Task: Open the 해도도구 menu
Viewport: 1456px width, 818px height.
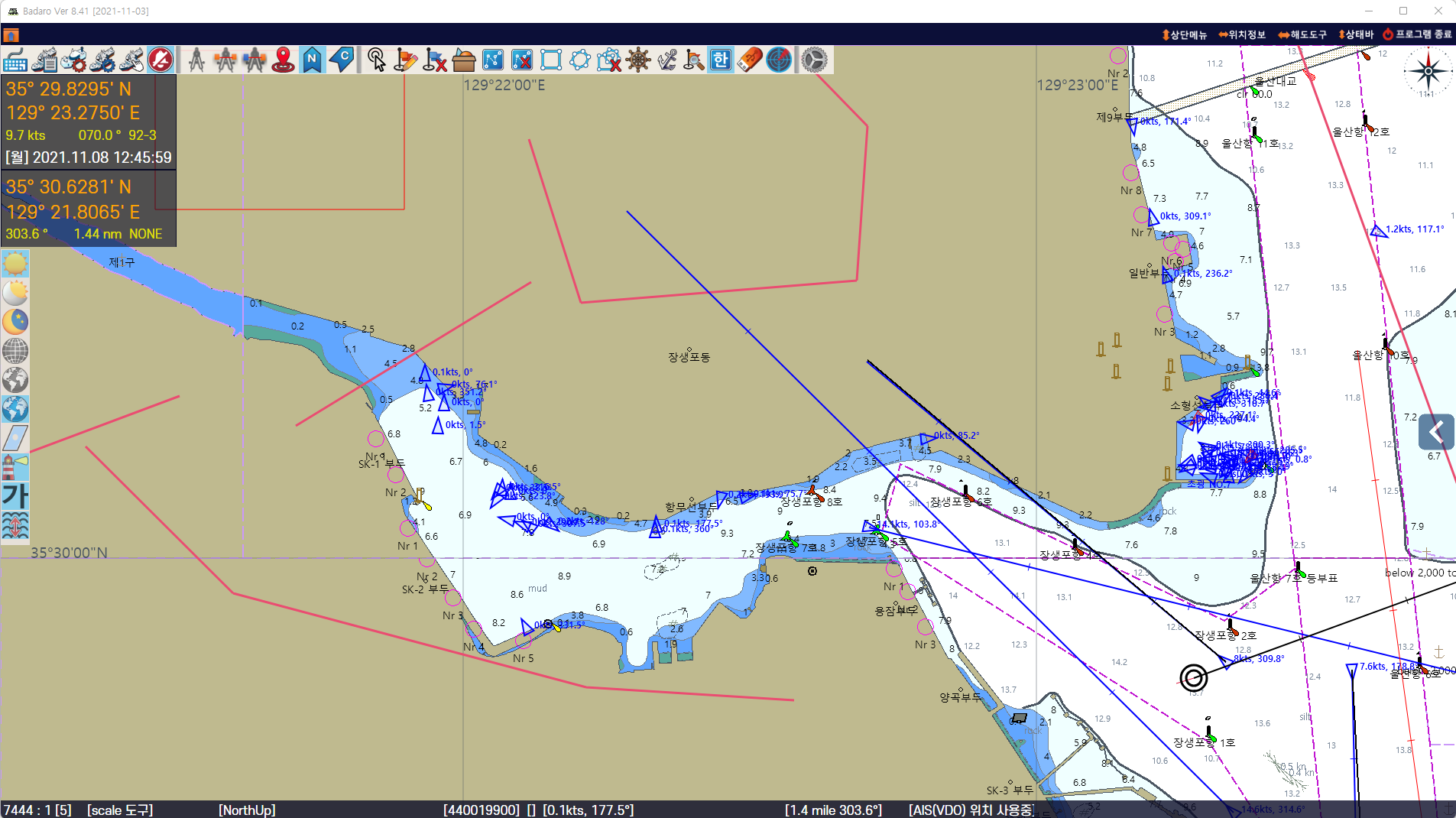Action: pyautogui.click(x=1302, y=34)
